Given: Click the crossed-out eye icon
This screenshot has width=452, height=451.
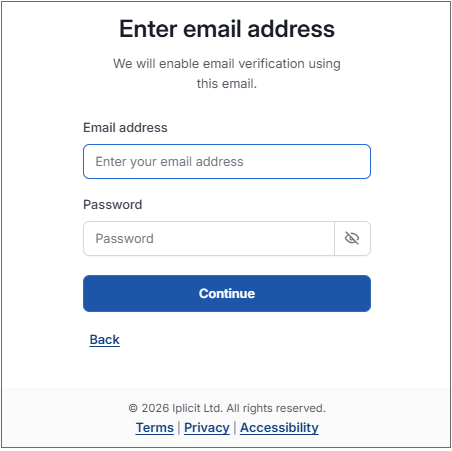Looking at the screenshot, I should tap(352, 238).
